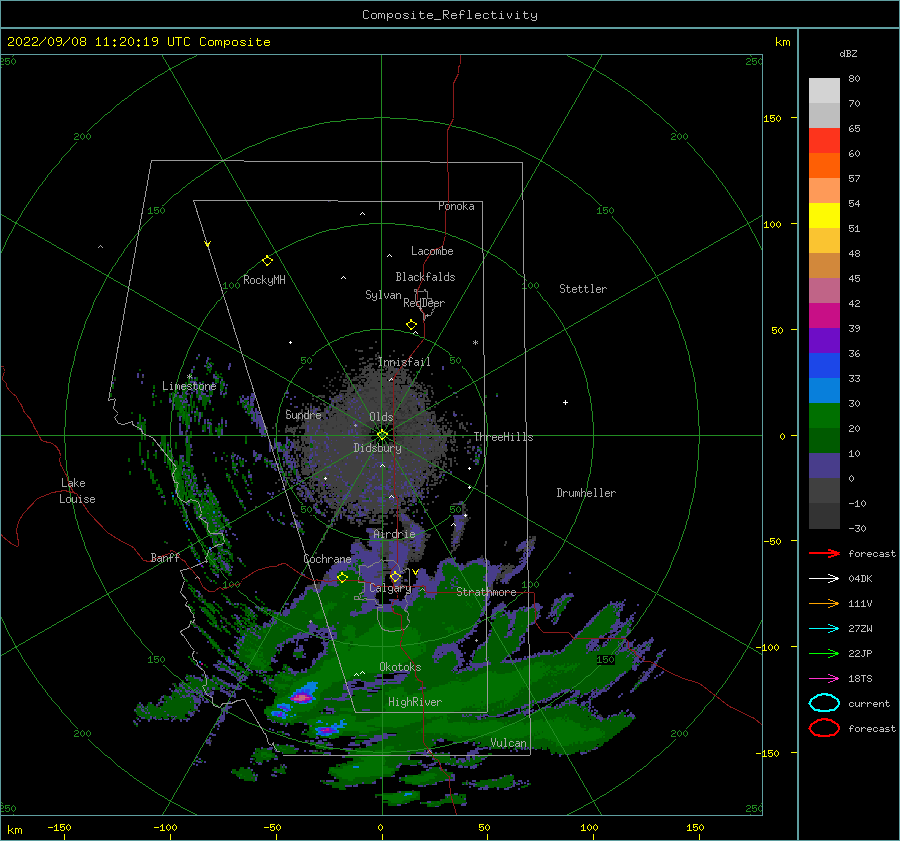
Task: Click the Lacombe label
Action: pos(432,251)
